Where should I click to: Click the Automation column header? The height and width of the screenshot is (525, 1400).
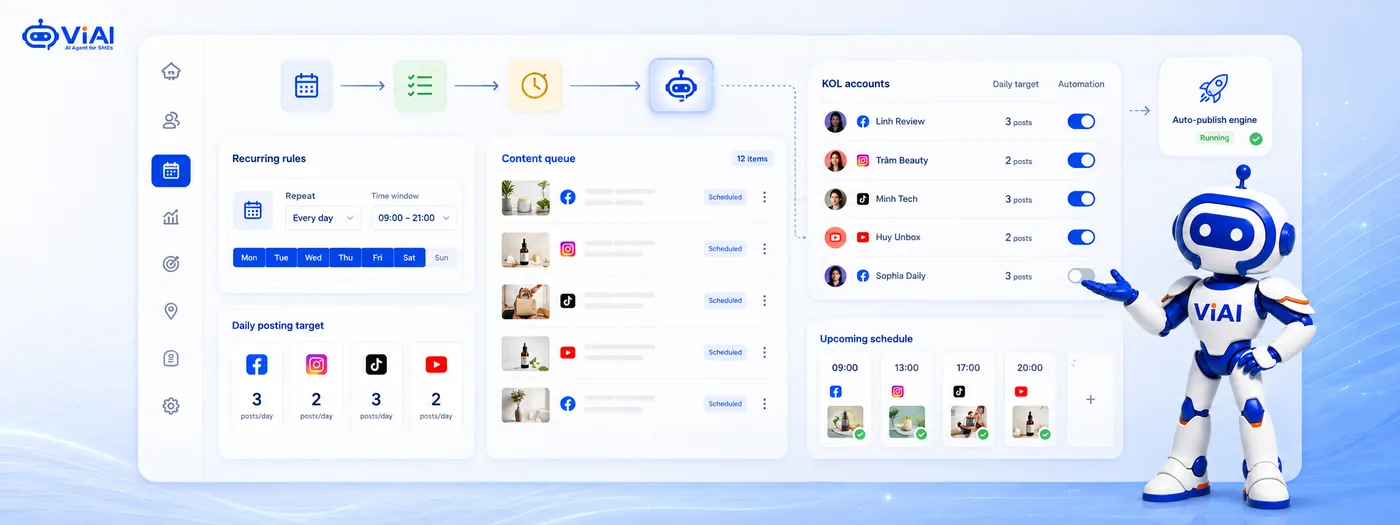[x=1081, y=84]
